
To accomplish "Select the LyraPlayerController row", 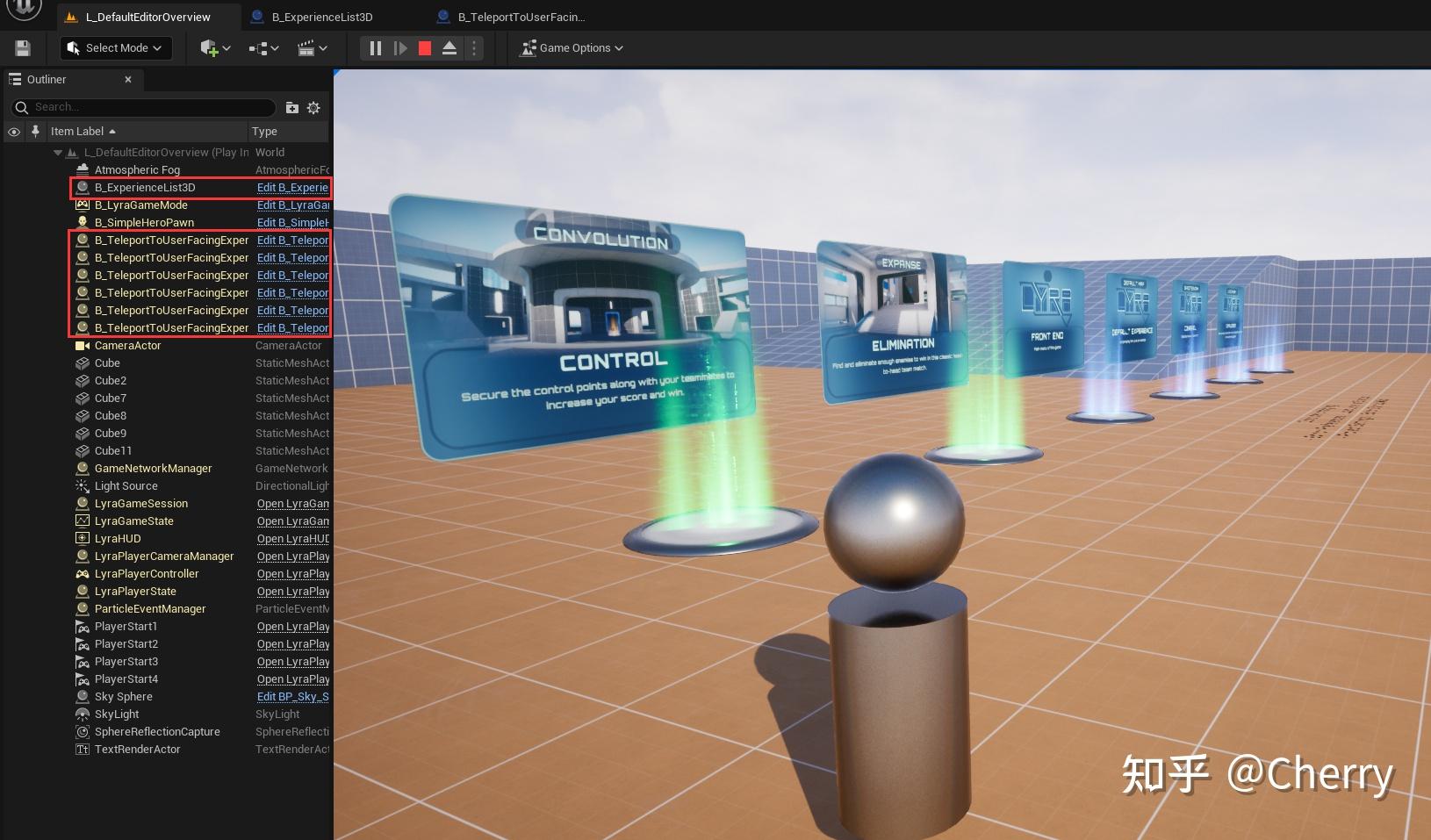I will tap(147, 574).
